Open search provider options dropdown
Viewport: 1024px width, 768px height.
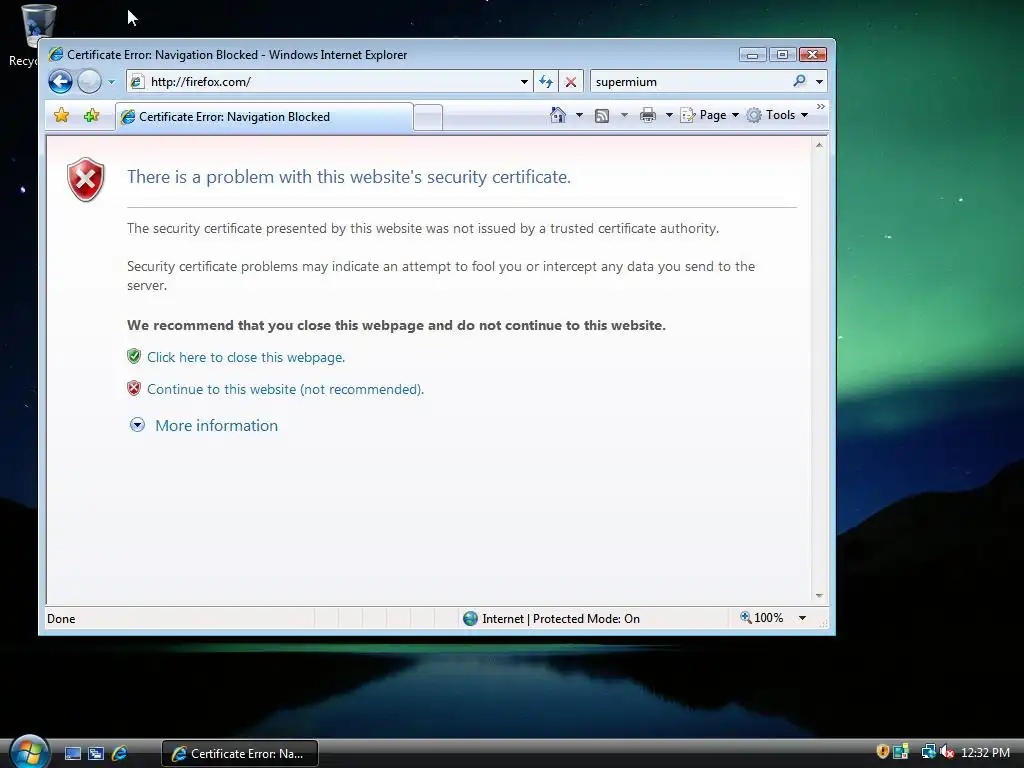pyautogui.click(x=820, y=82)
